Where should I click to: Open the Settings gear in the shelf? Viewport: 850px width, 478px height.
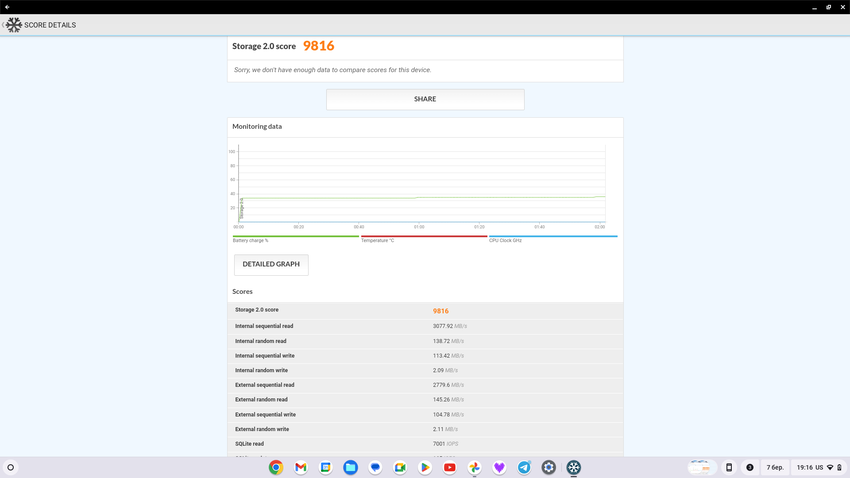549,467
